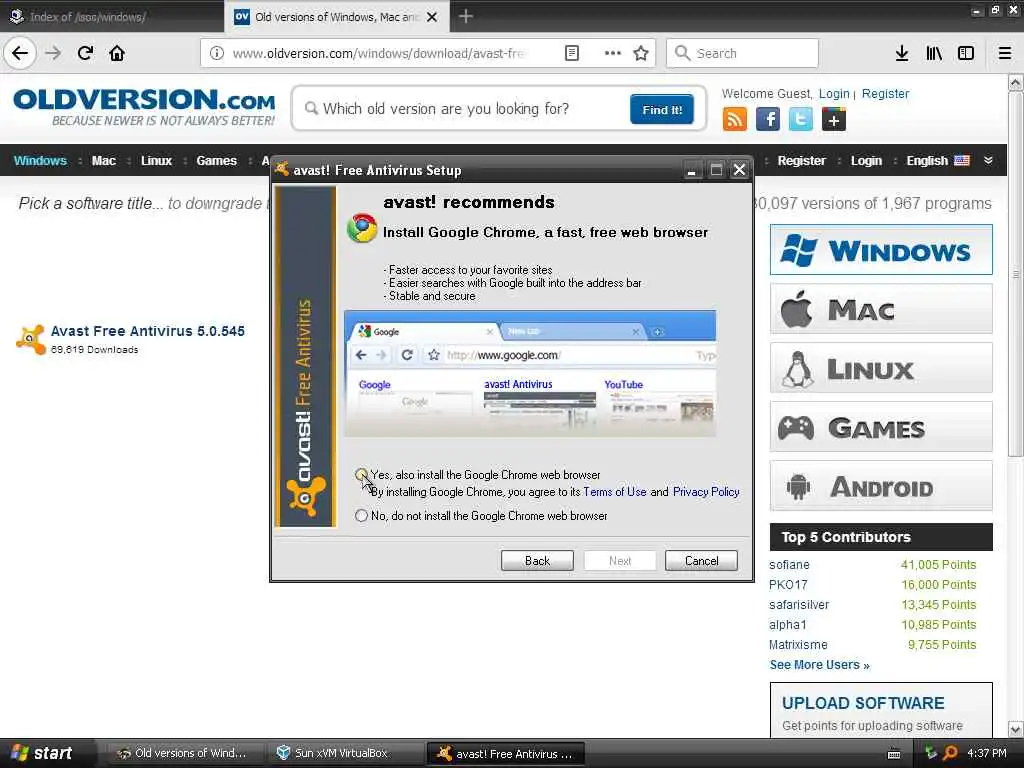Click the large Games category banner
Viewport: 1024px width, 768px height.
tap(881, 428)
